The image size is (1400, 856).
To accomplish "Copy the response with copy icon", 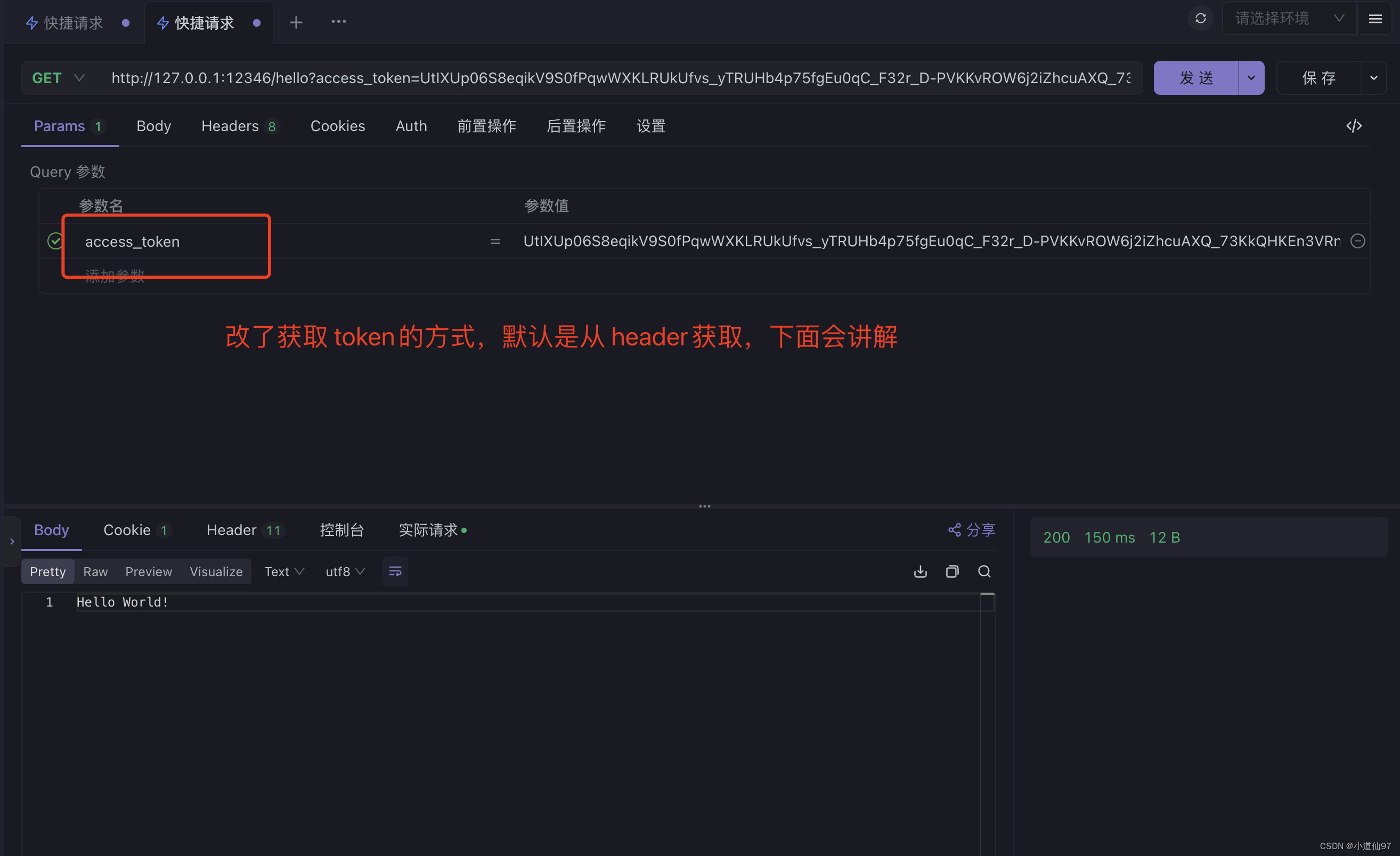I will 953,571.
